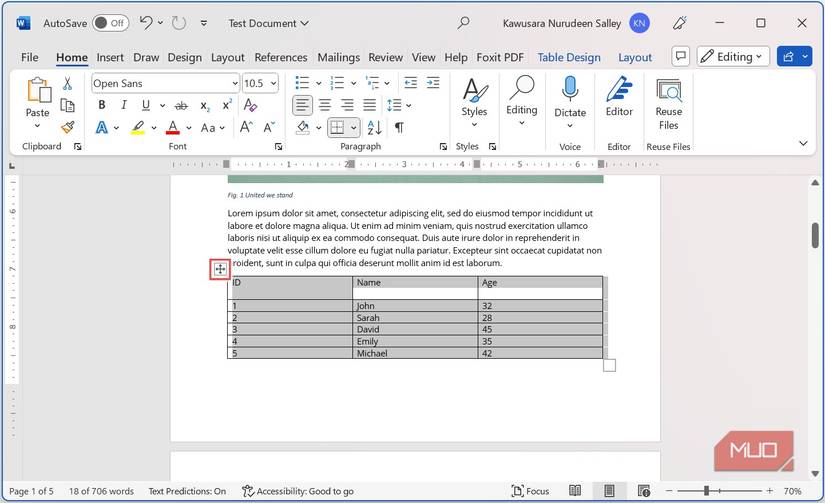Viewport: 825px width, 503px height.
Task: Open the font name dropdown
Action: 235,83
